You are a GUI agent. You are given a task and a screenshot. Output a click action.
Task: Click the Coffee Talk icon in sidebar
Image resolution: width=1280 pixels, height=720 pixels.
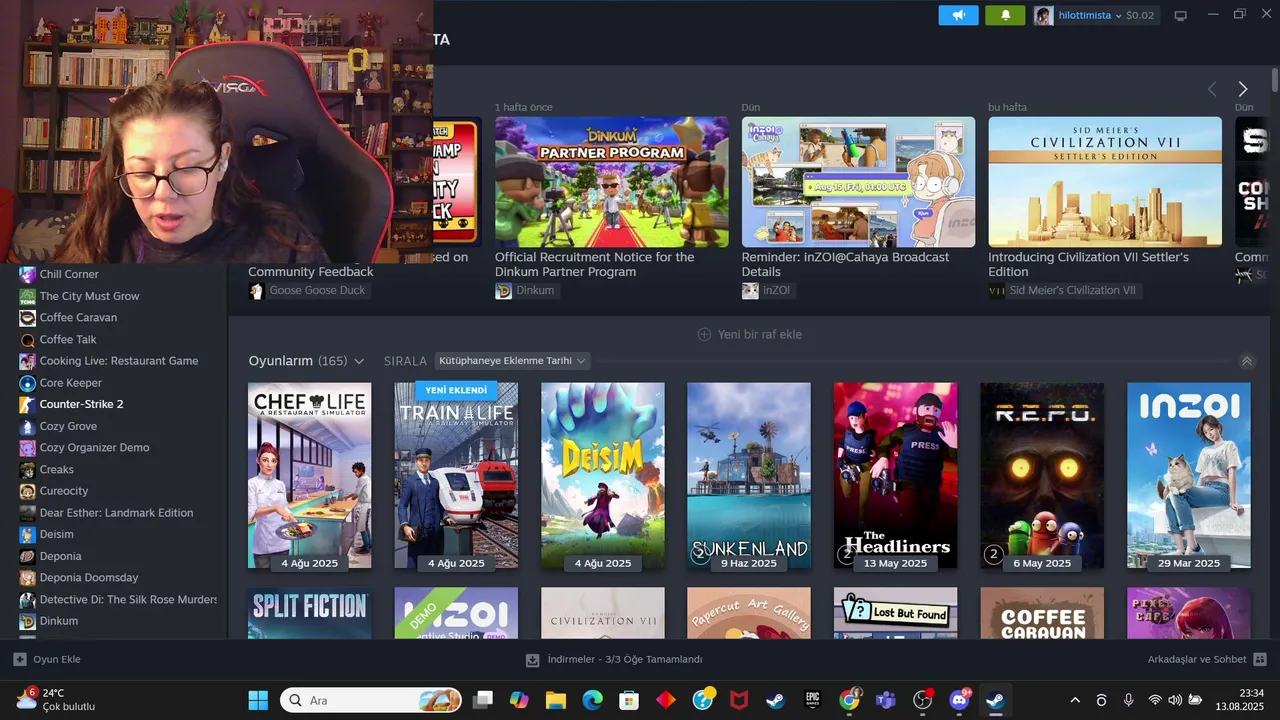pos(28,339)
